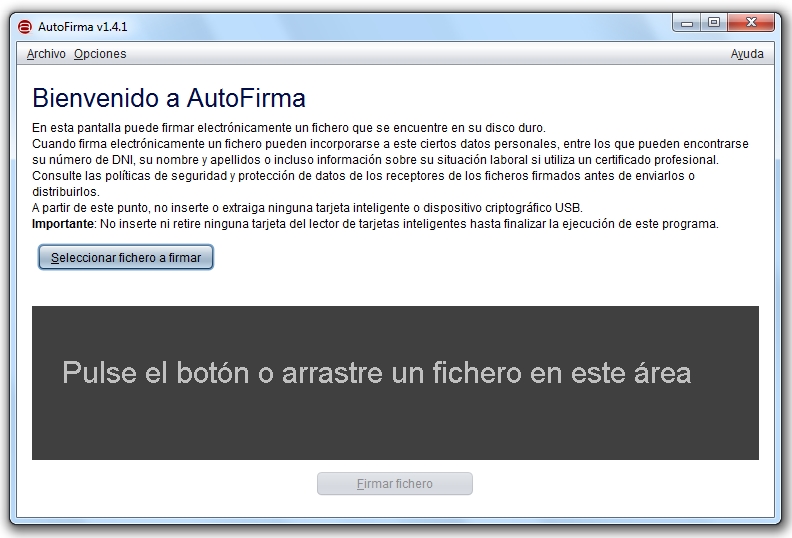The width and height of the screenshot is (792, 538).
Task: Click the Bienvenido a AutoFirma heading
Action: [x=169, y=98]
